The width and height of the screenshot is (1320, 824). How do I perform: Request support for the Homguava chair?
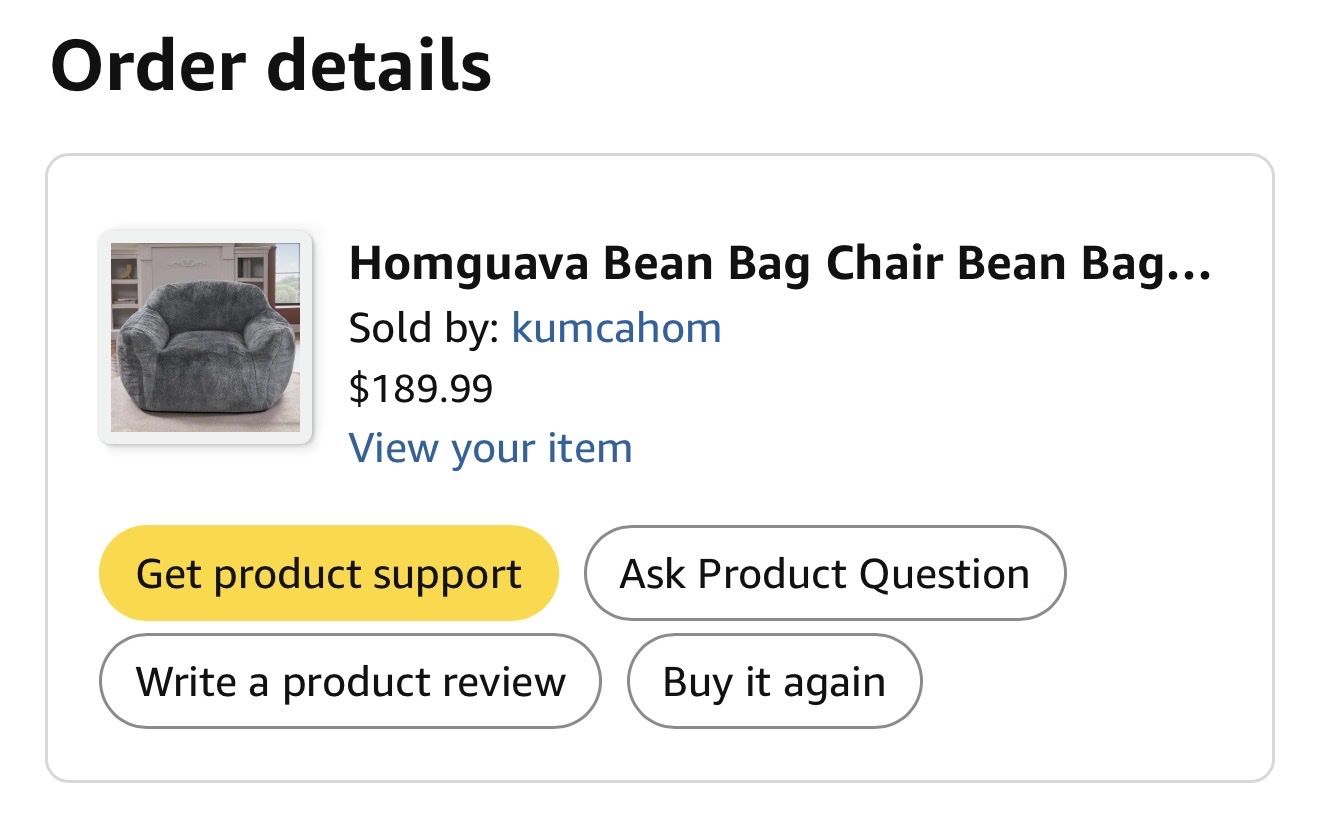(328, 574)
